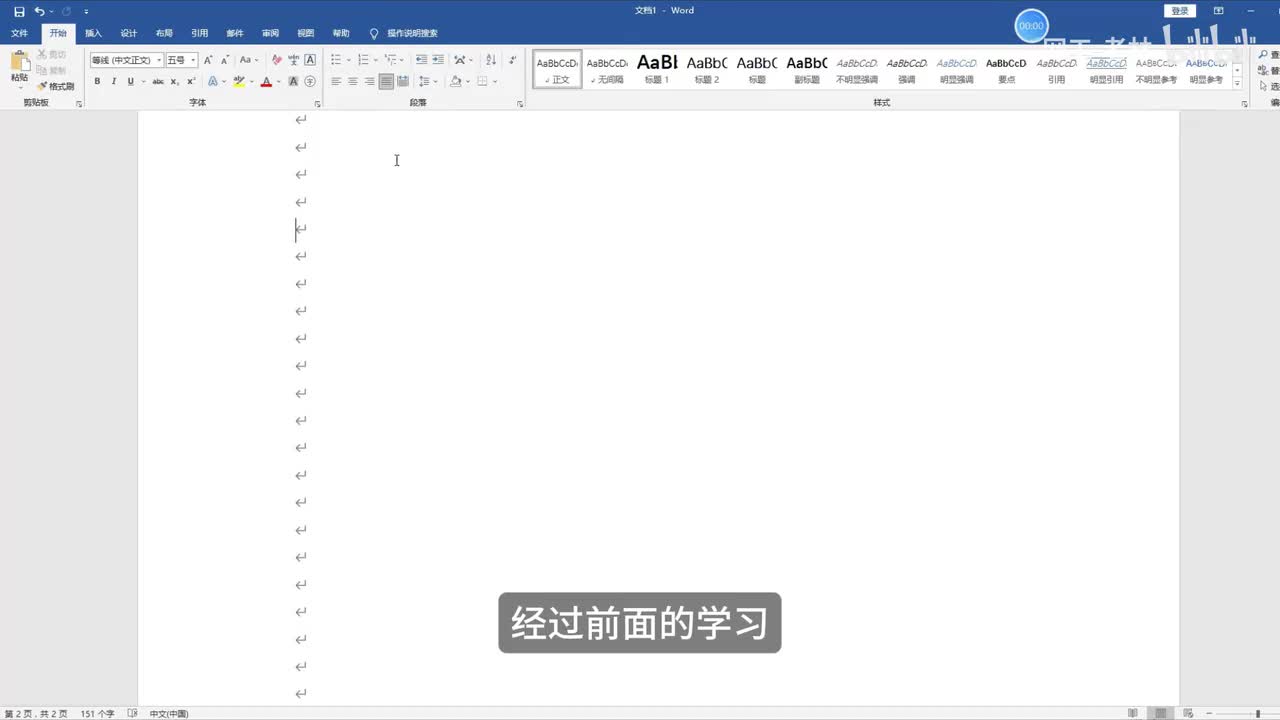Open the Font dialog launcher
This screenshot has height=720, width=1280.
point(318,103)
